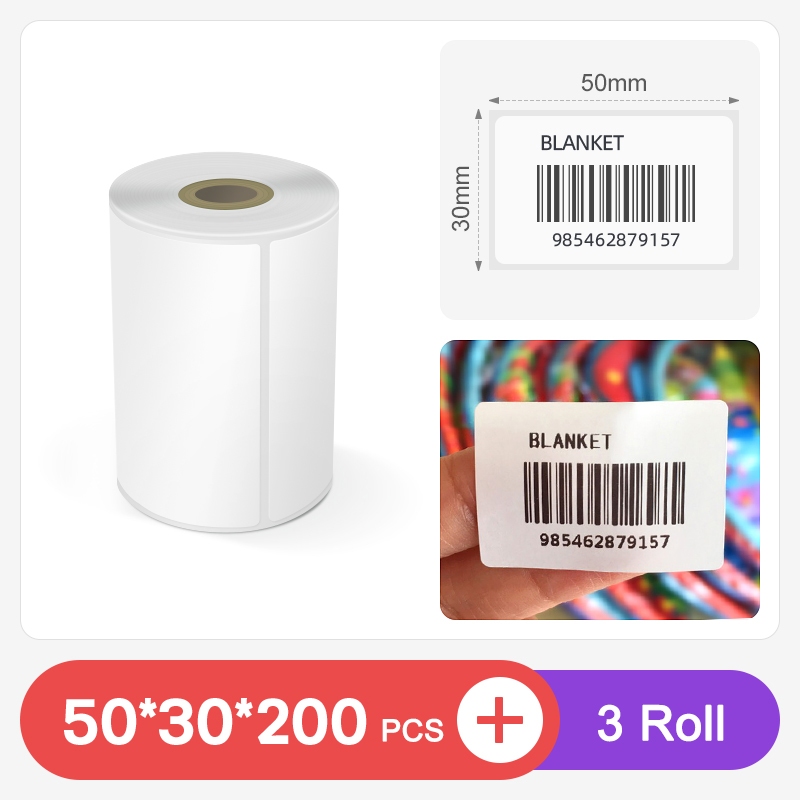Click the PCS text in the banner

point(412,730)
